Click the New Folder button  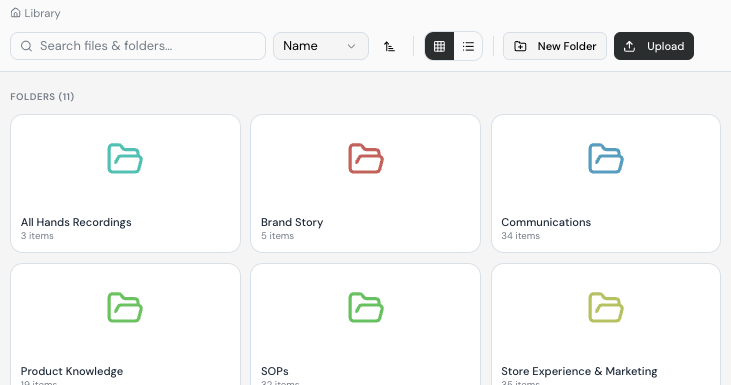(x=555, y=46)
